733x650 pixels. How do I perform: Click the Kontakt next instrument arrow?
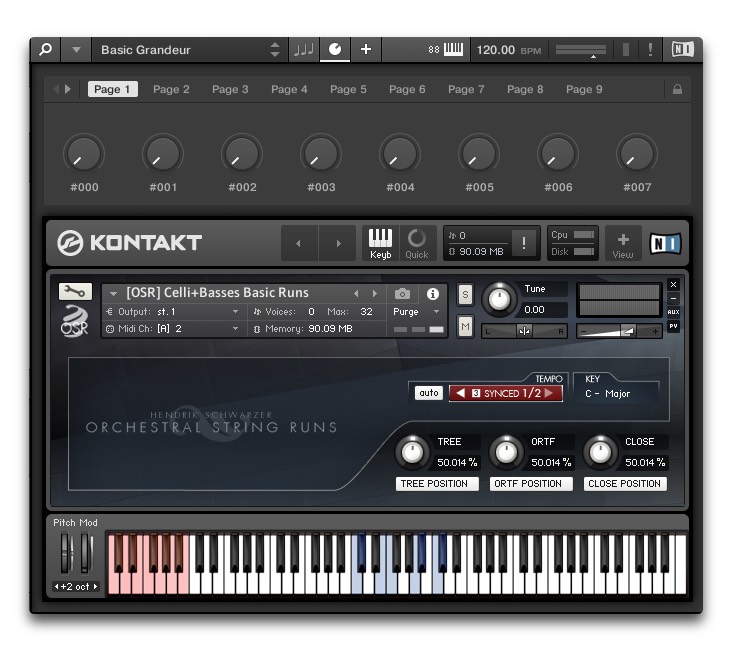(x=338, y=243)
